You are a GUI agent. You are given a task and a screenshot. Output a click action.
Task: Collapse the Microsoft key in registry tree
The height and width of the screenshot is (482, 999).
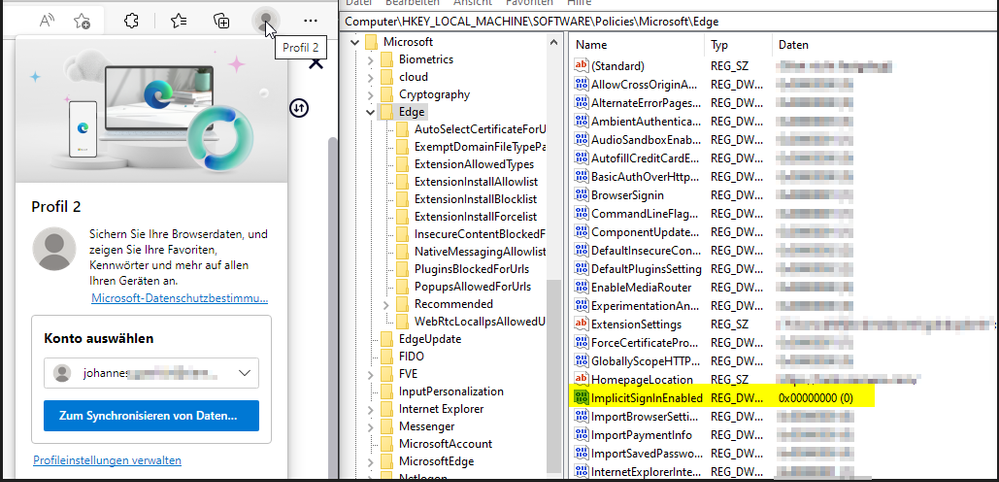click(x=355, y=42)
